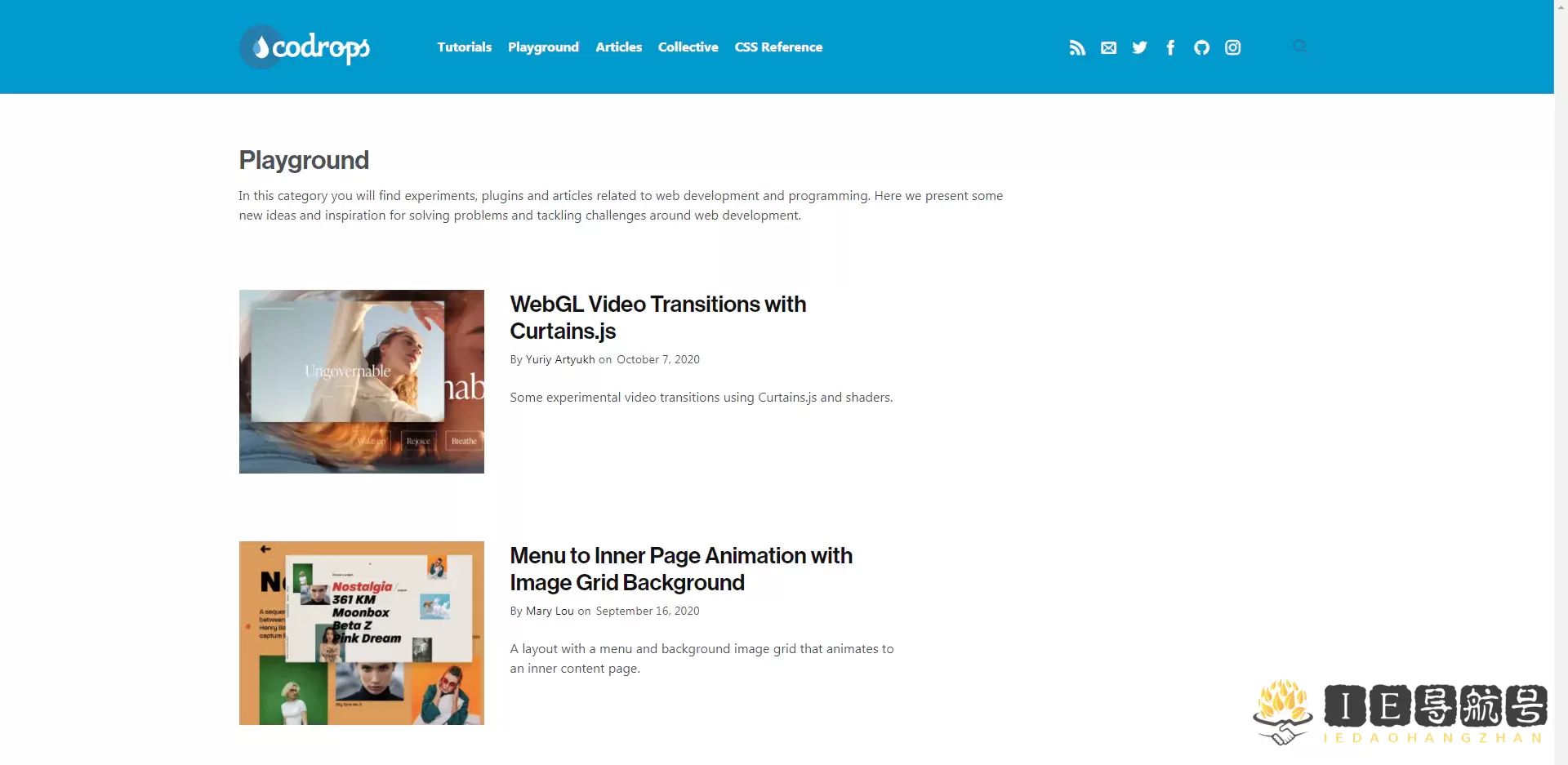The height and width of the screenshot is (765, 1568).
Task: Open the RSS feed icon
Action: coord(1077,47)
